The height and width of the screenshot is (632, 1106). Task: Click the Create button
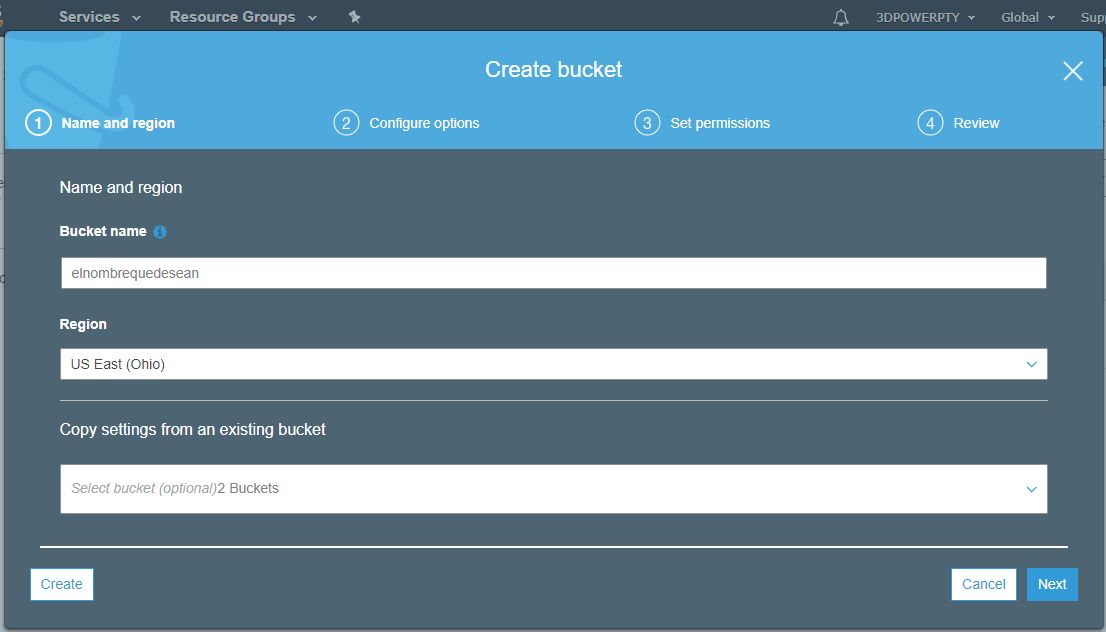coord(61,584)
